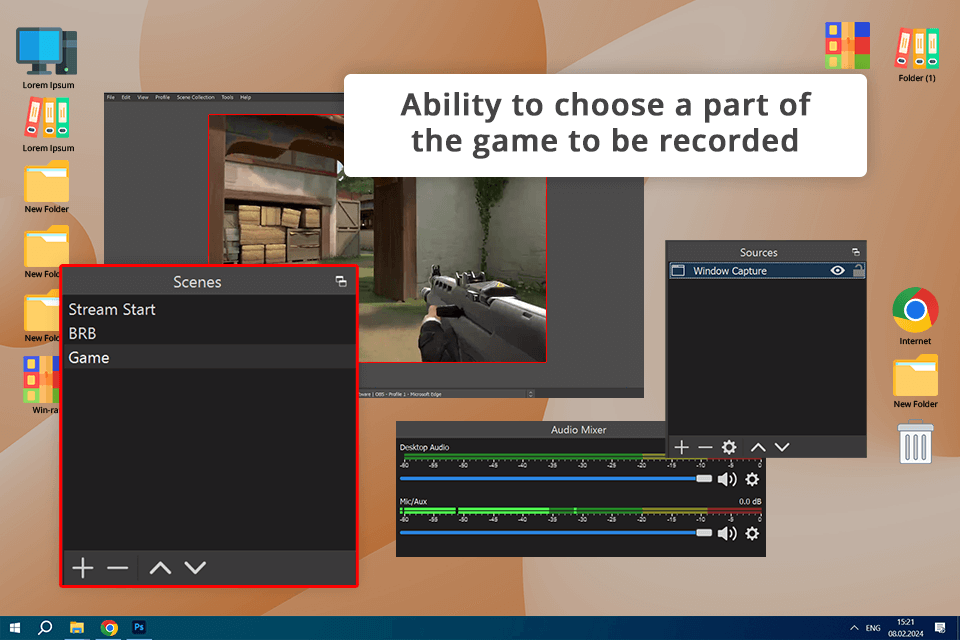Open the notification center icon
Screen dimensions: 960x640
940,628
